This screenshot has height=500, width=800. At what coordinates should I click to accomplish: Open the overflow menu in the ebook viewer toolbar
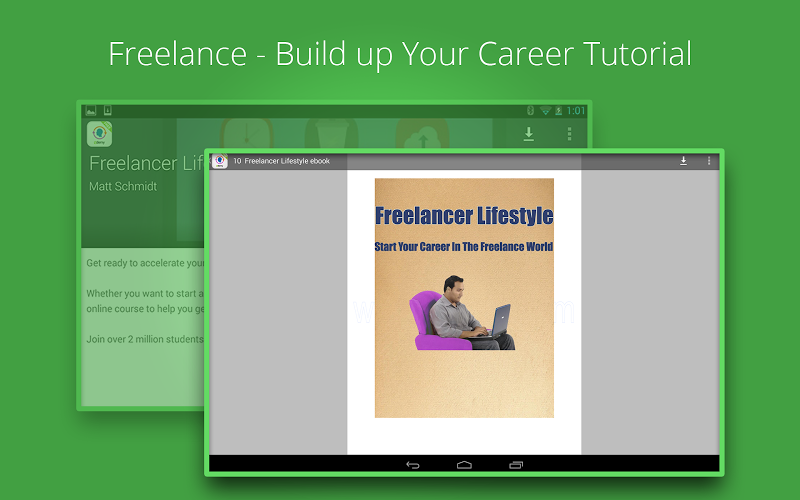click(x=709, y=161)
